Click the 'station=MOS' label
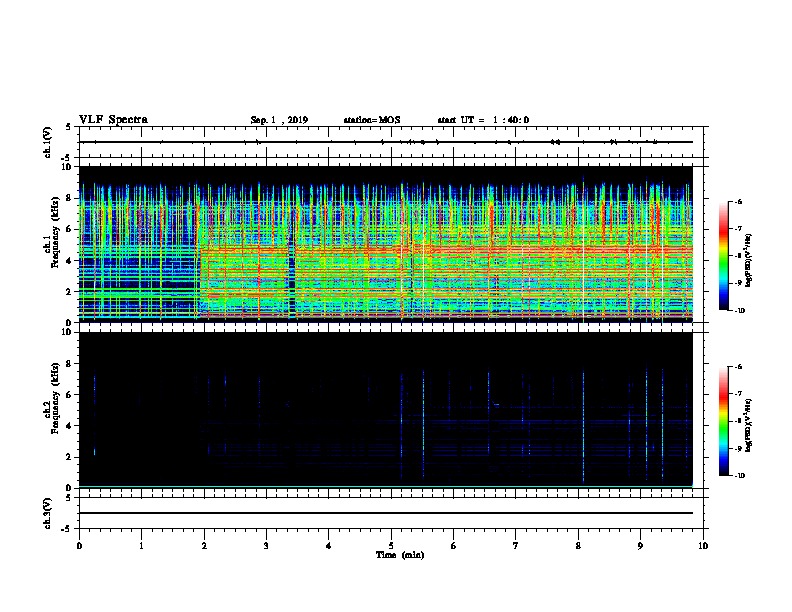This screenshot has width=792, height=612. click(x=372, y=120)
